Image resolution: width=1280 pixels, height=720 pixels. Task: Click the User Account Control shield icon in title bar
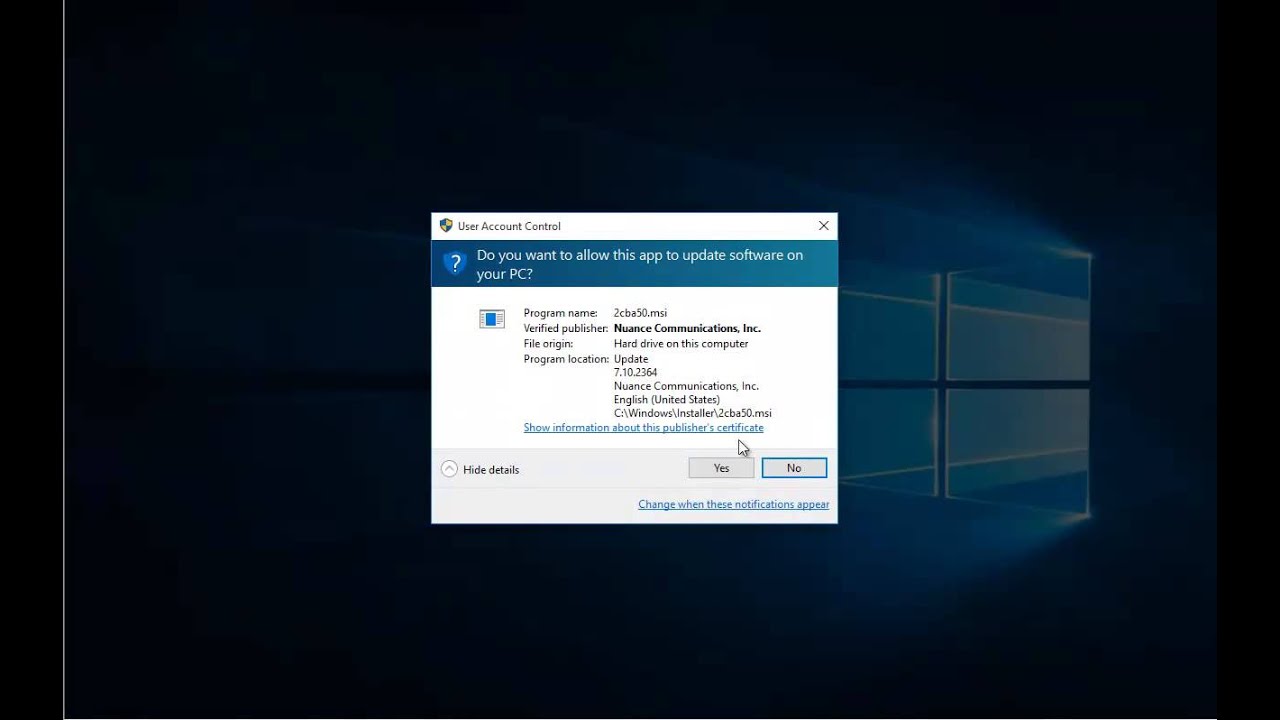tap(446, 226)
